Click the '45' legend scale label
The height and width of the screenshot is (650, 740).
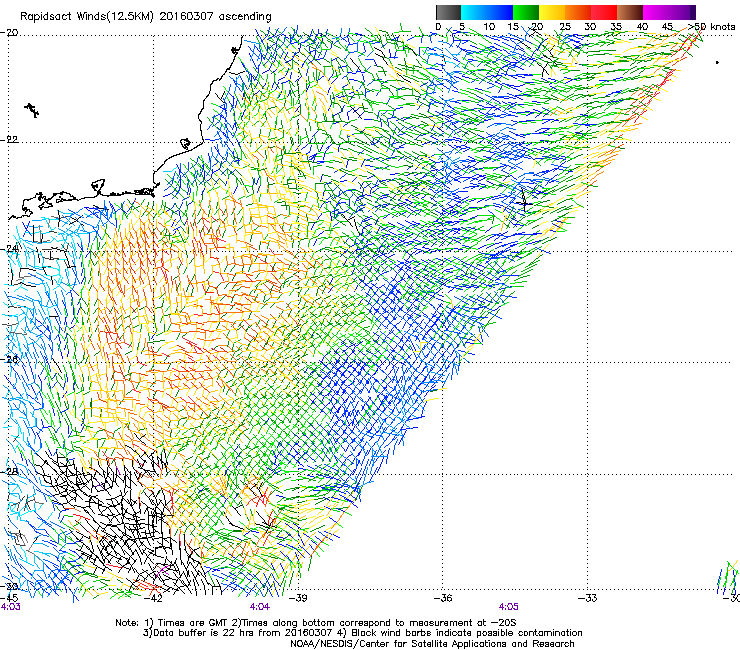tap(667, 27)
